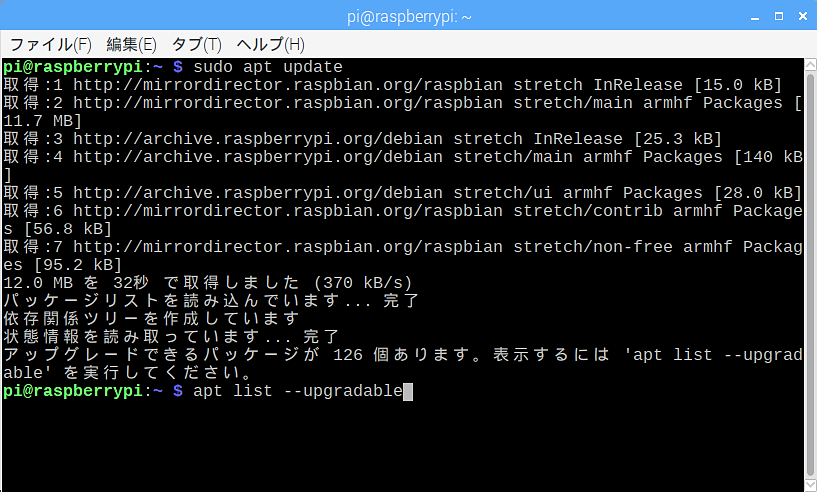The image size is (817, 492).
Task: Click the line '取得:7 ... stretch/non-free armhf'
Action: [x=403, y=247]
